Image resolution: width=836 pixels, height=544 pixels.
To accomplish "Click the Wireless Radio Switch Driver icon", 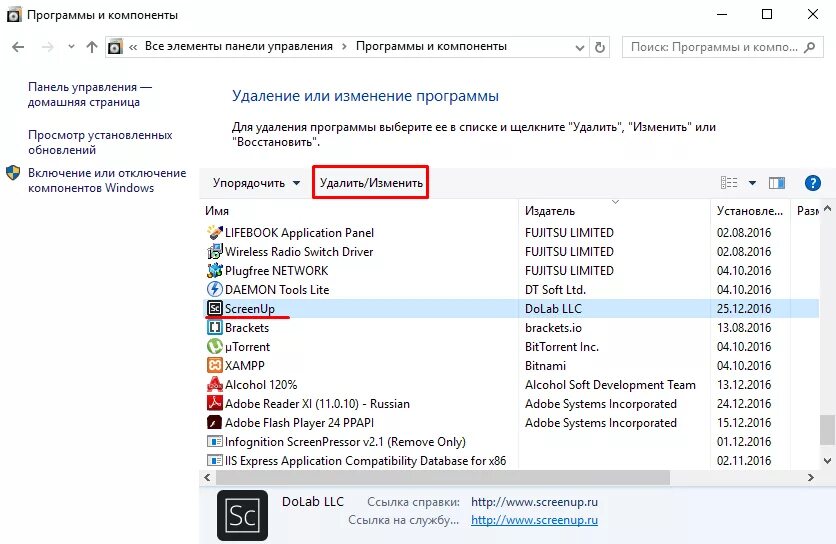I will [x=214, y=251].
